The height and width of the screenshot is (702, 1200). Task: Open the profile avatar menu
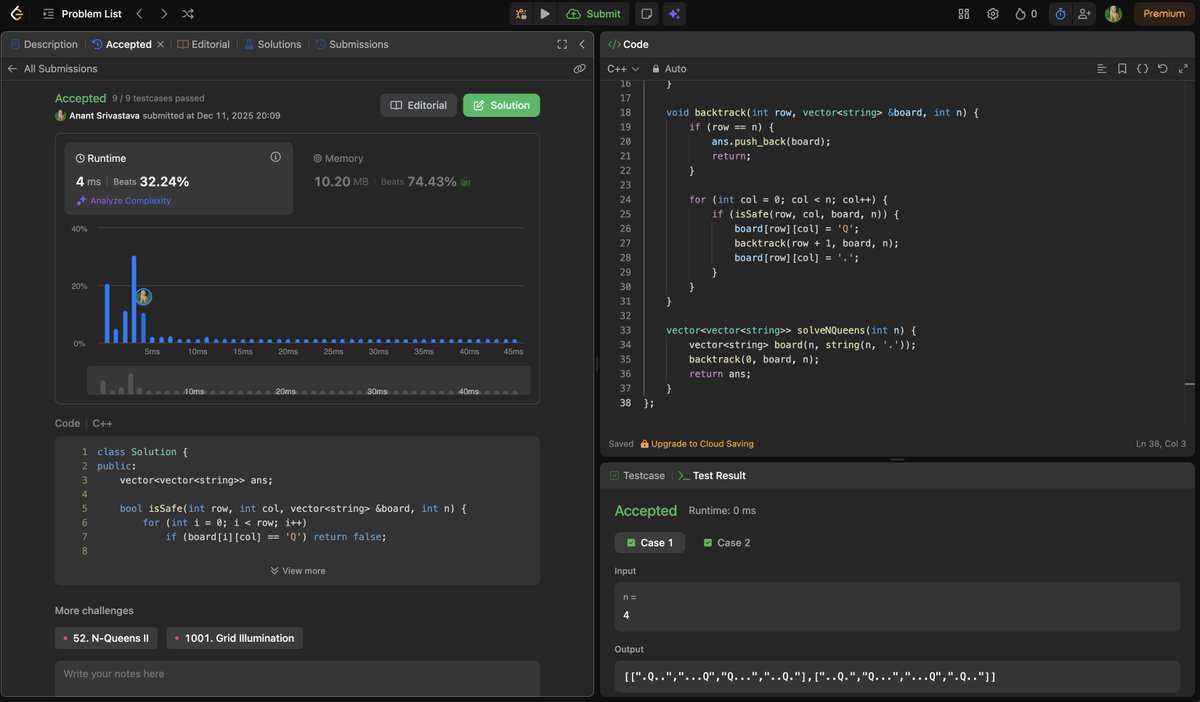tap(1113, 14)
